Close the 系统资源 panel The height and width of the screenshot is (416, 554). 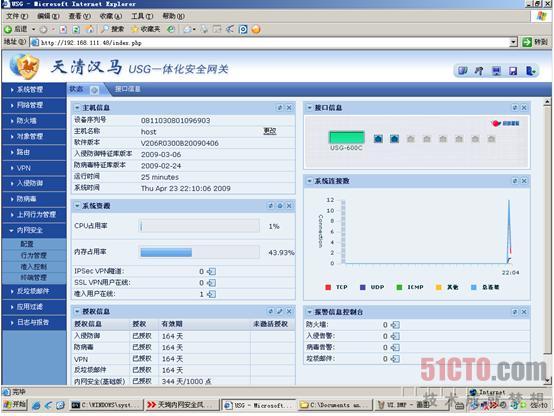289,205
